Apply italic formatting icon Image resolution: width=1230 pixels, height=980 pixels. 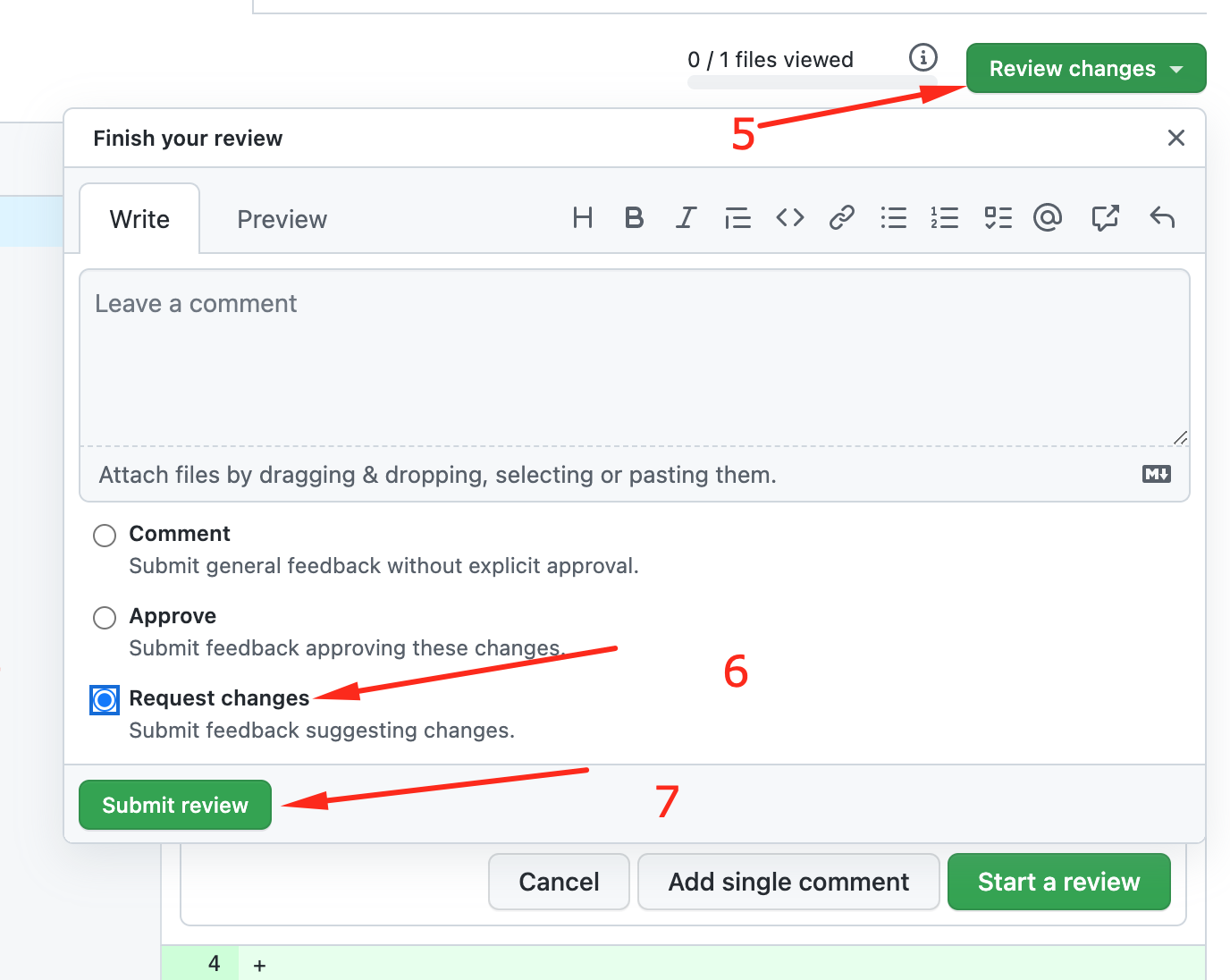686,217
